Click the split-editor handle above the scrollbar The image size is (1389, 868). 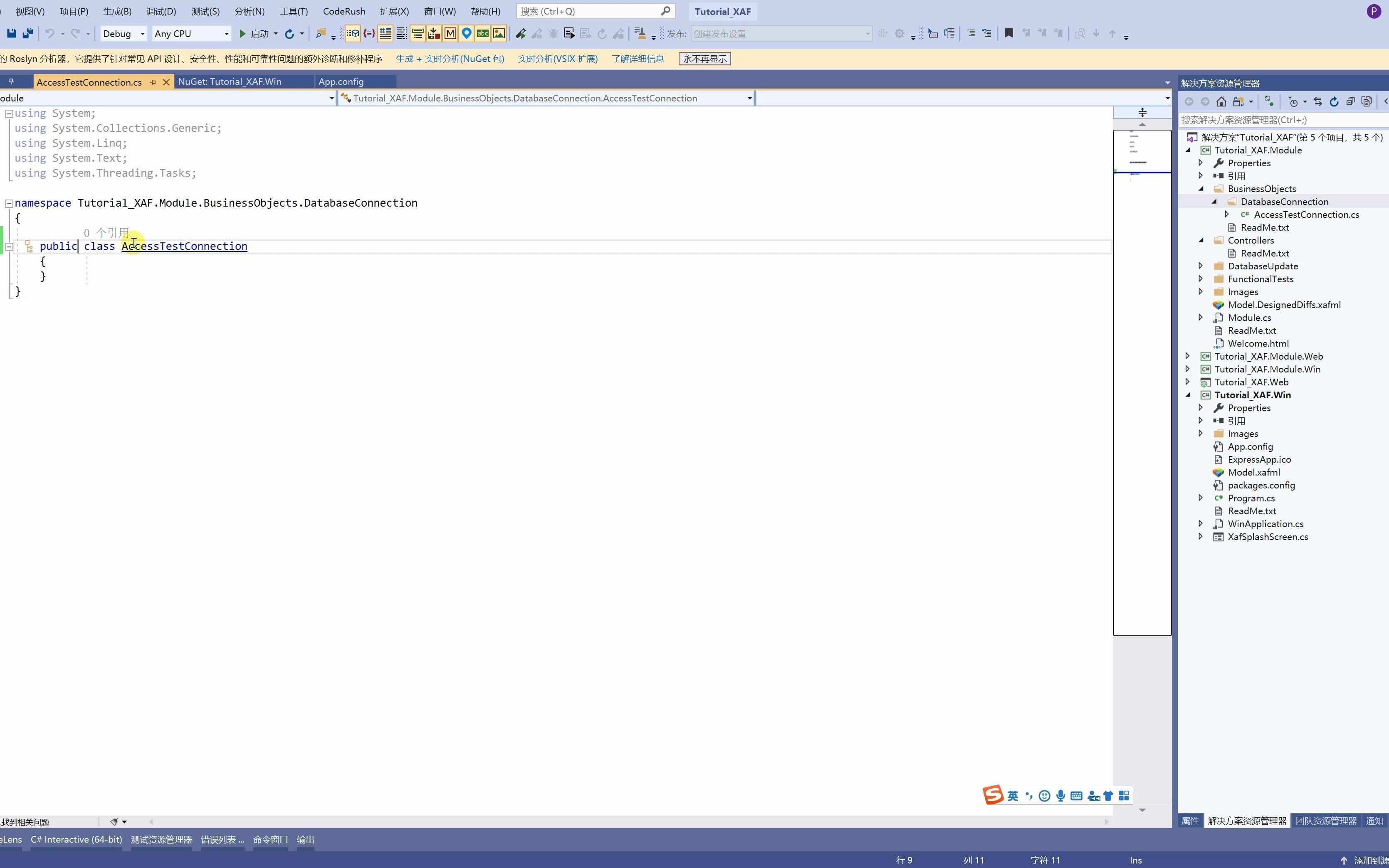coord(1142,112)
